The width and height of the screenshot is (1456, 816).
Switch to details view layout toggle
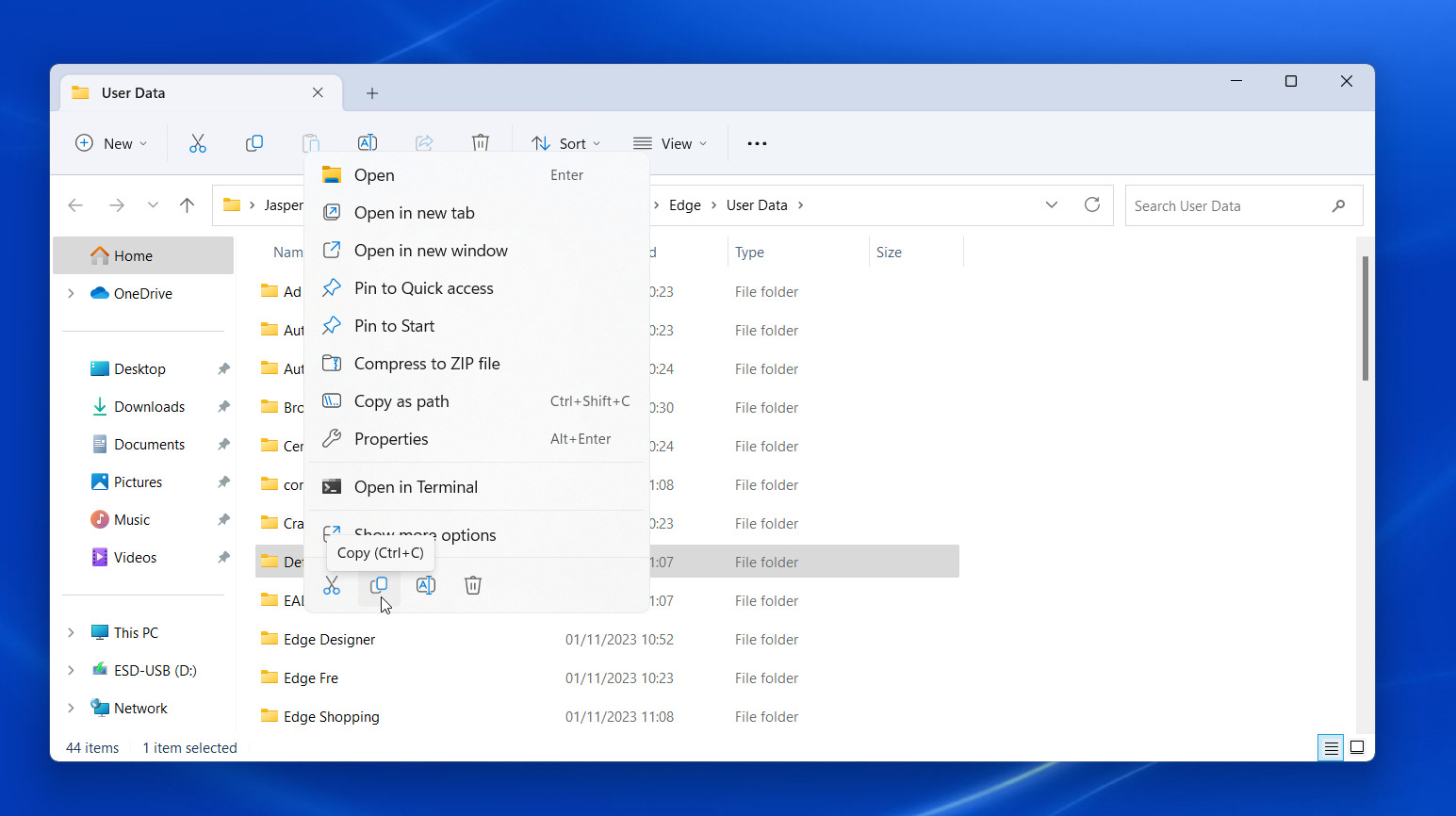click(x=1331, y=748)
